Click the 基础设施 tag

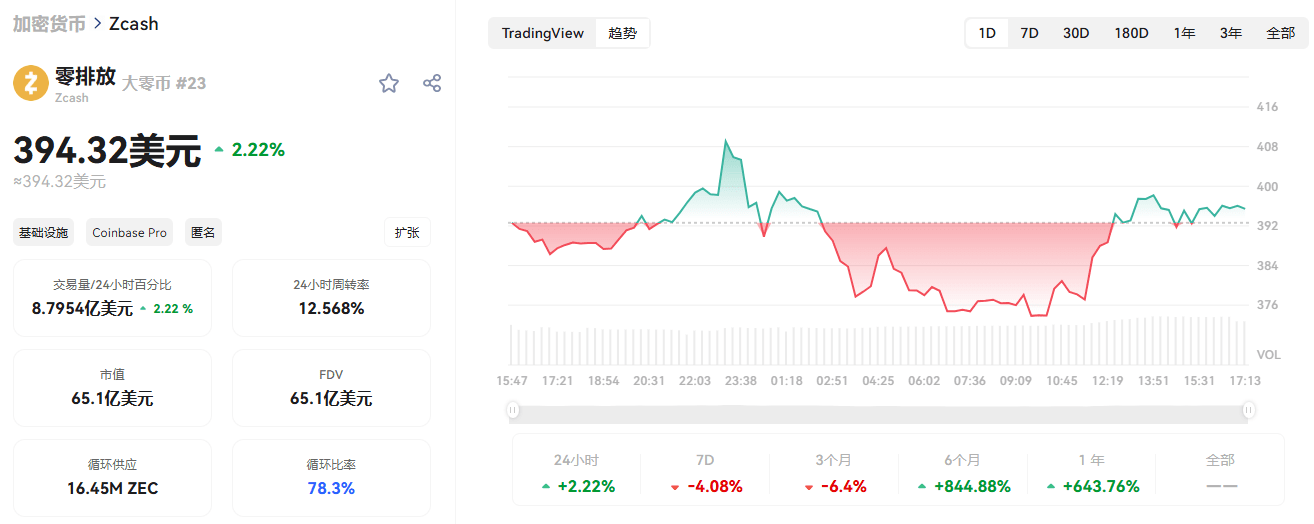point(43,232)
